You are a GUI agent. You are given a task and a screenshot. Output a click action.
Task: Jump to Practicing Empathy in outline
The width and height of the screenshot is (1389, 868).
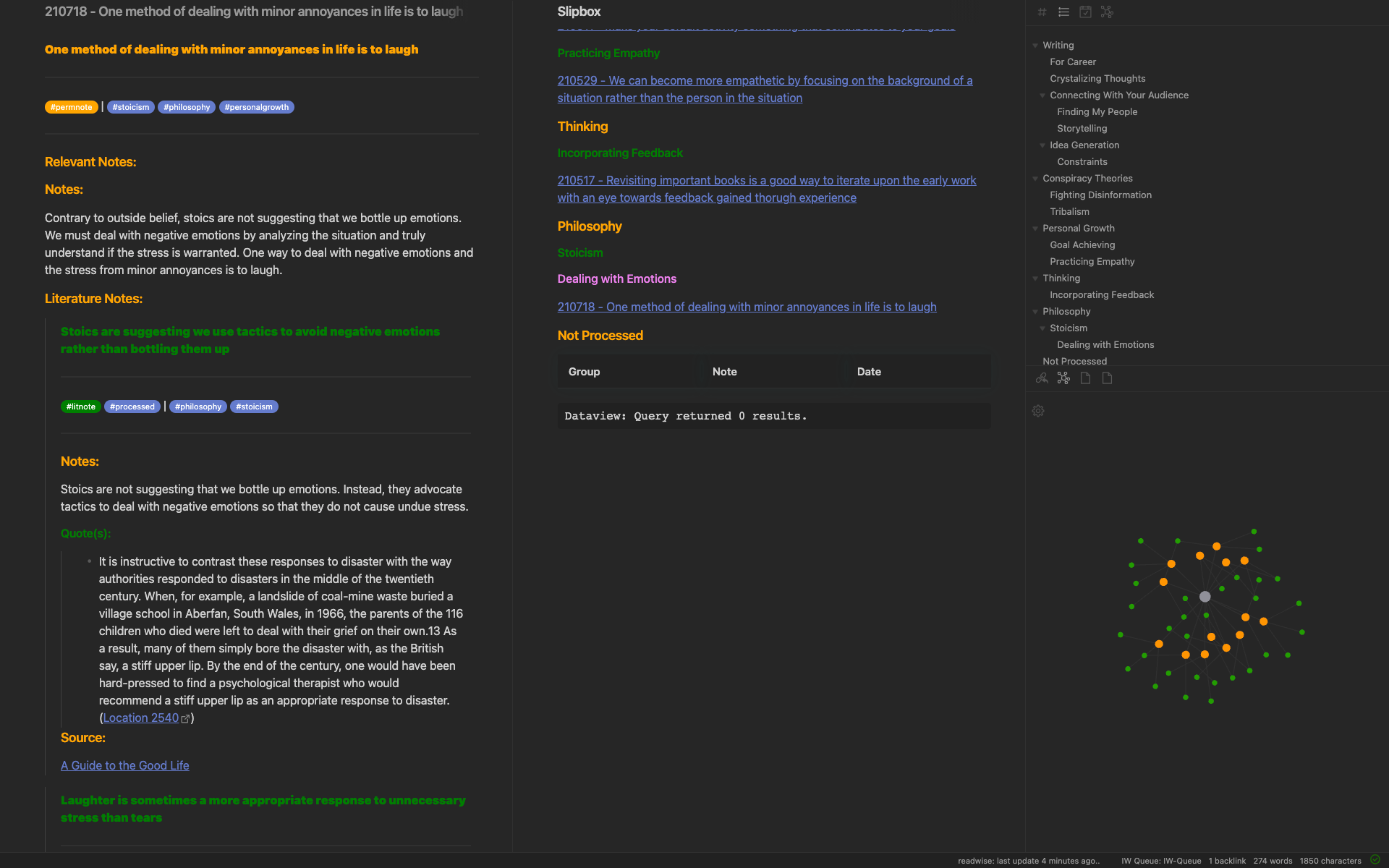1092,261
